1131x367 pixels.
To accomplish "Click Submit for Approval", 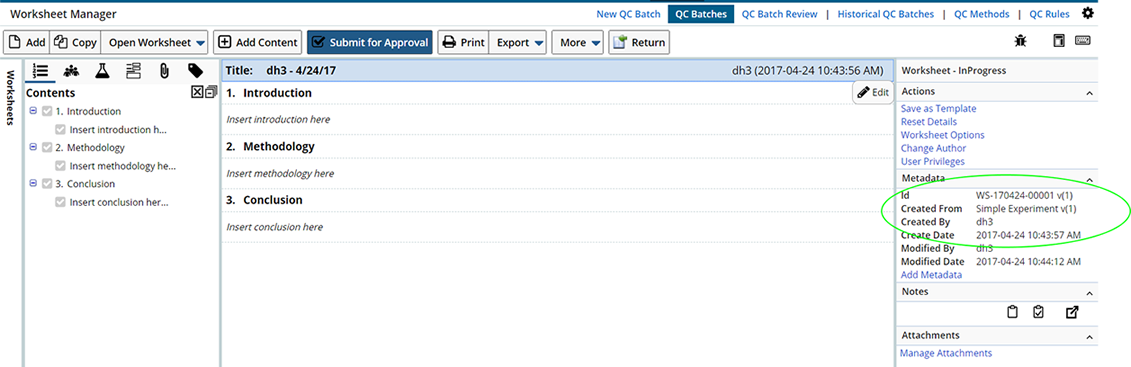I will 370,43.
